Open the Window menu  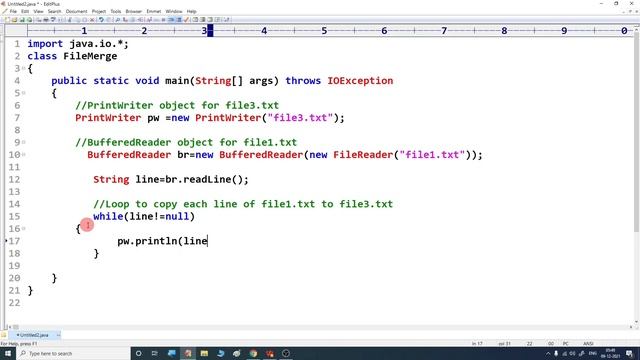pyautogui.click(x=174, y=11)
